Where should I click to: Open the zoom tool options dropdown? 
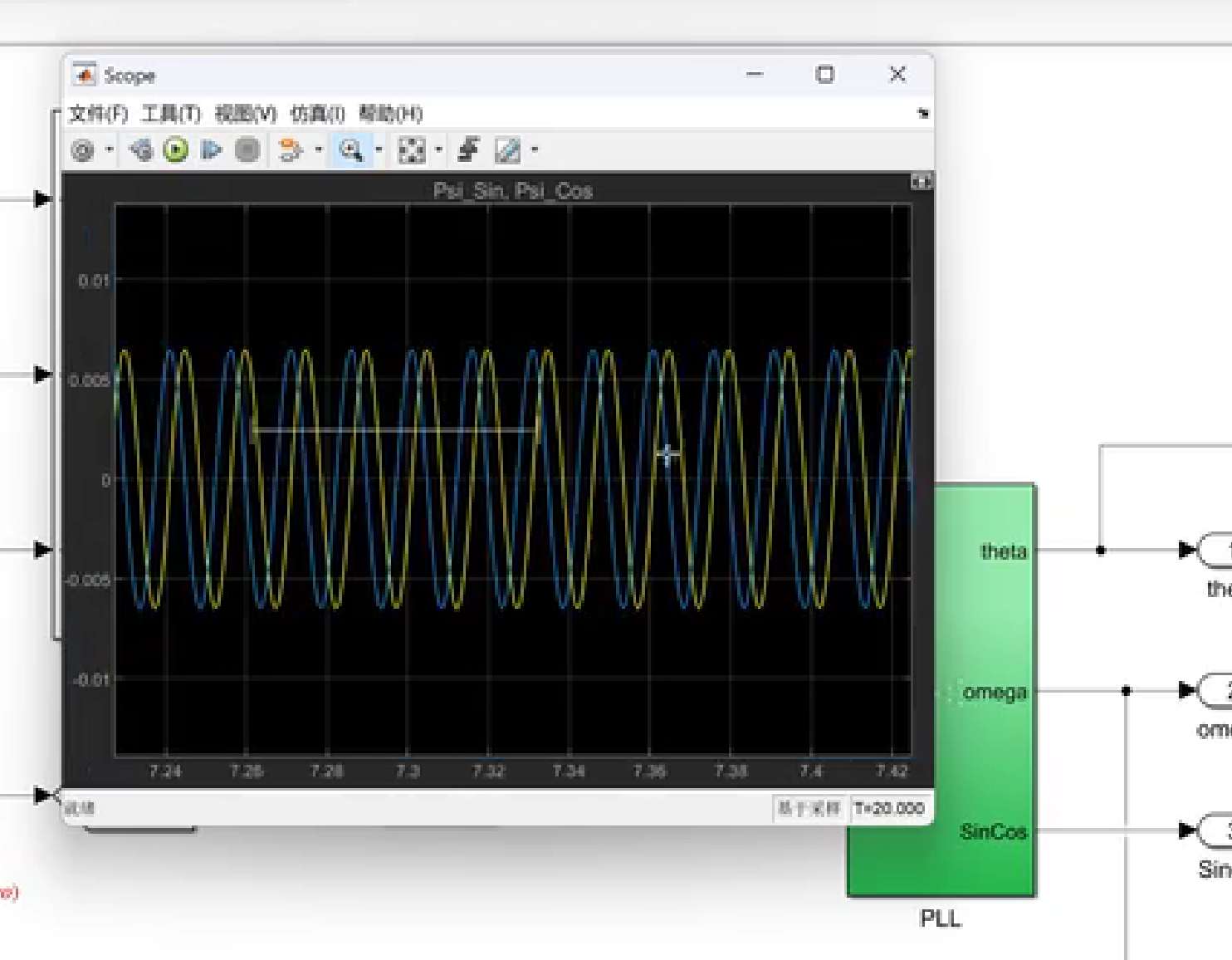click(x=379, y=150)
